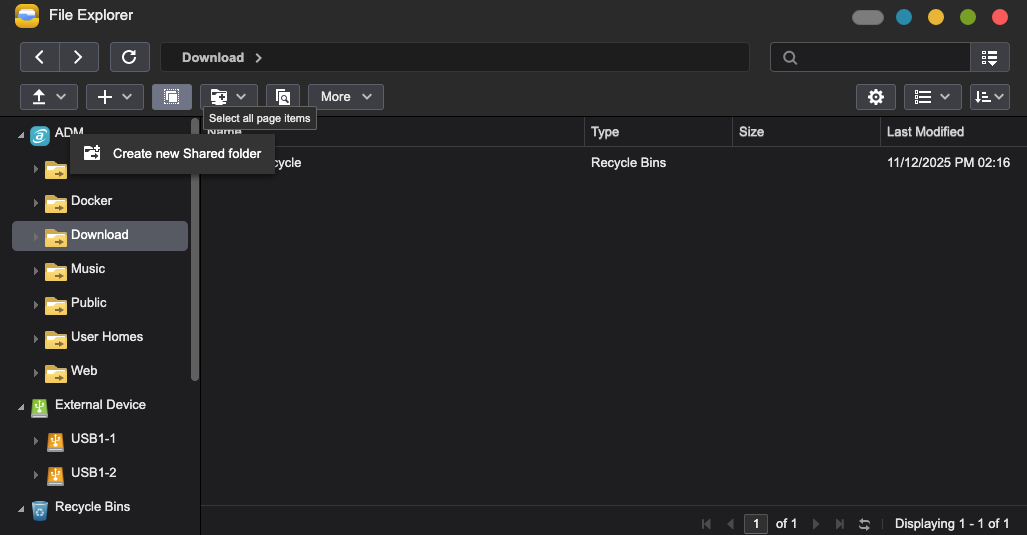The image size is (1027, 535).
Task: Open the settings gear in toolbar
Action: pyautogui.click(x=876, y=97)
